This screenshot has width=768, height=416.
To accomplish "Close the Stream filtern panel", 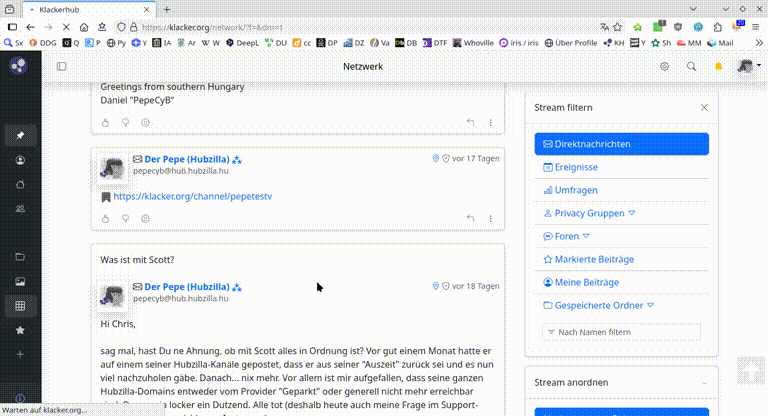I will (x=704, y=107).
